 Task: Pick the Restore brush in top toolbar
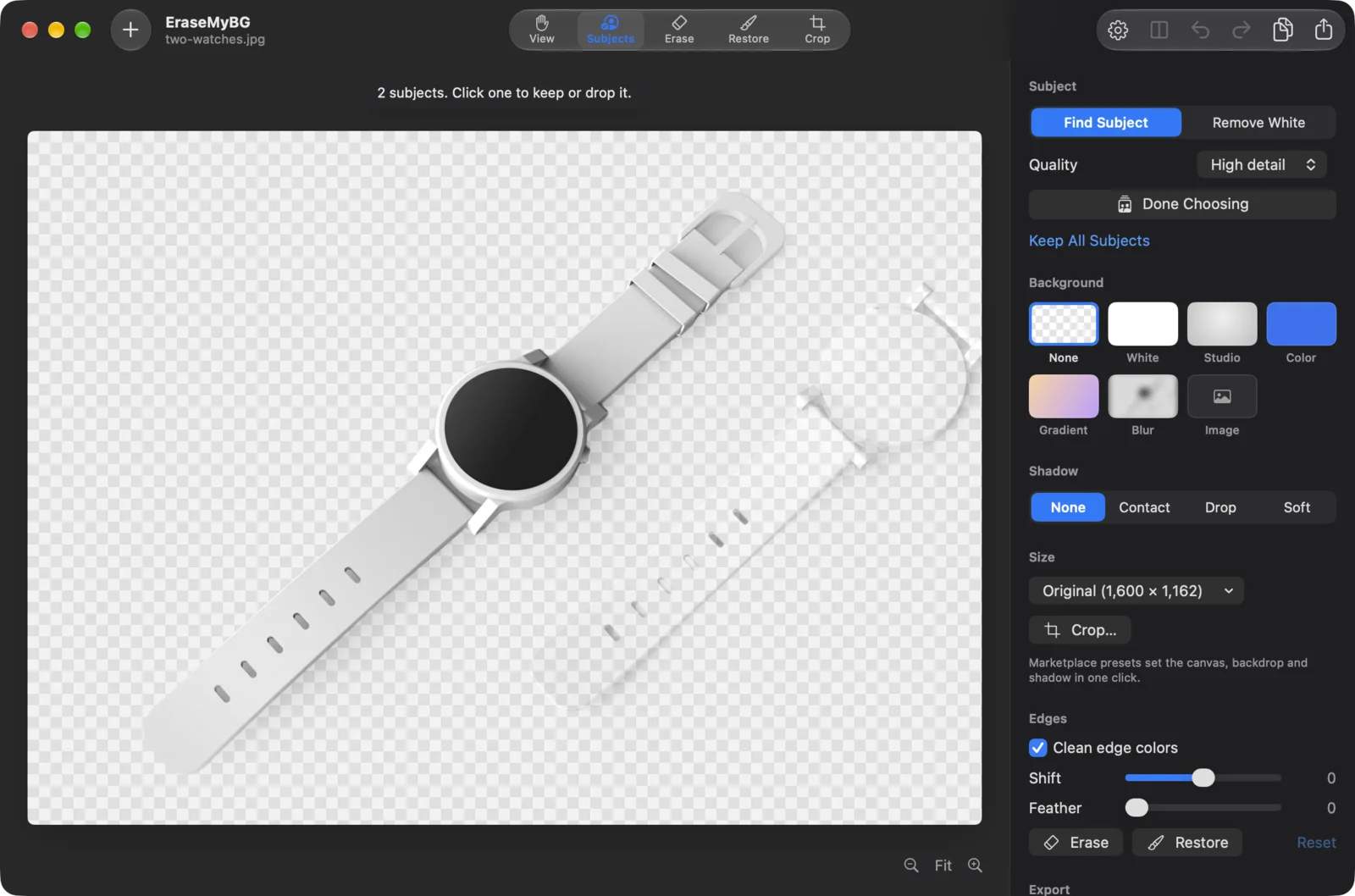tap(749, 30)
